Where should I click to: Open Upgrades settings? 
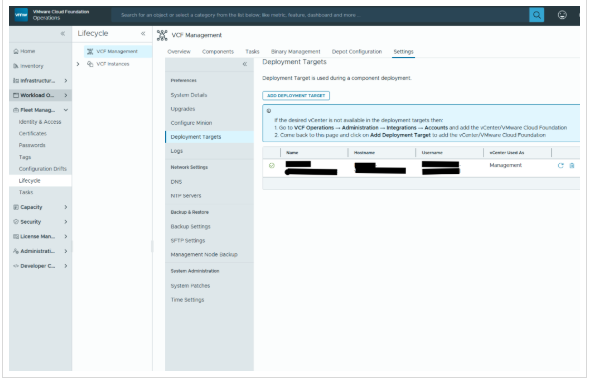(x=183, y=109)
